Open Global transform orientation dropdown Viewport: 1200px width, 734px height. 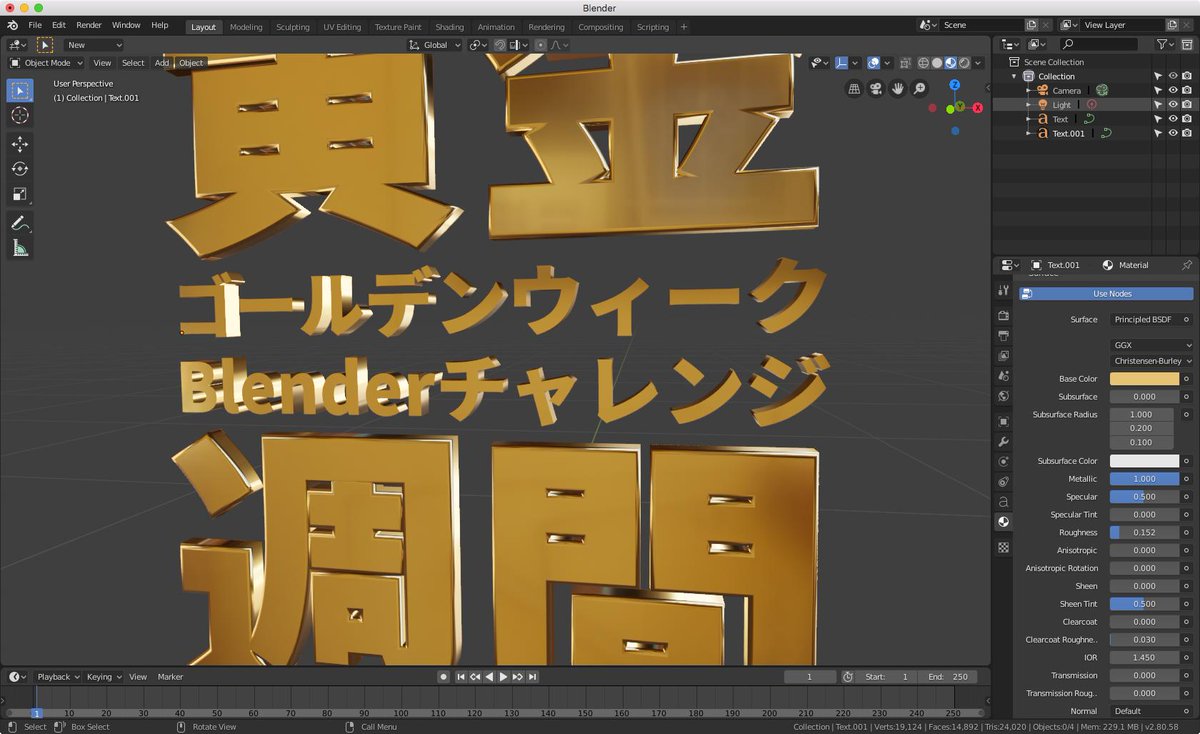coord(436,45)
